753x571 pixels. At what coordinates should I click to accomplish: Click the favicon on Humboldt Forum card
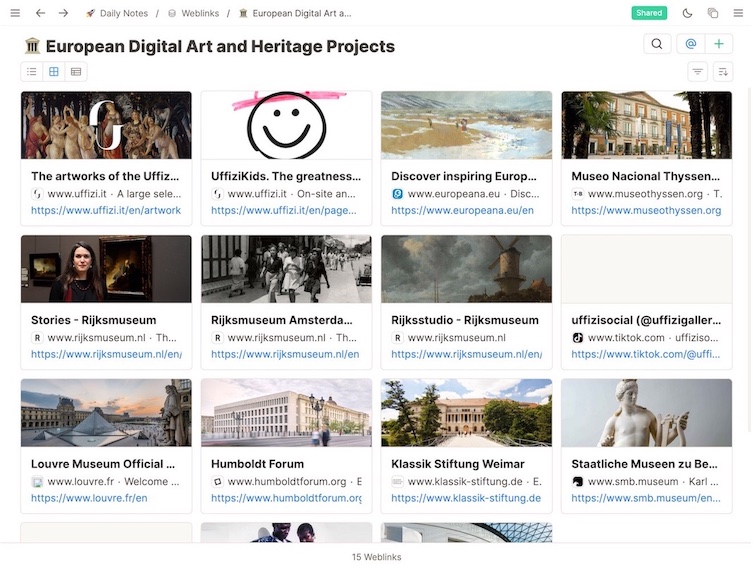(218, 481)
